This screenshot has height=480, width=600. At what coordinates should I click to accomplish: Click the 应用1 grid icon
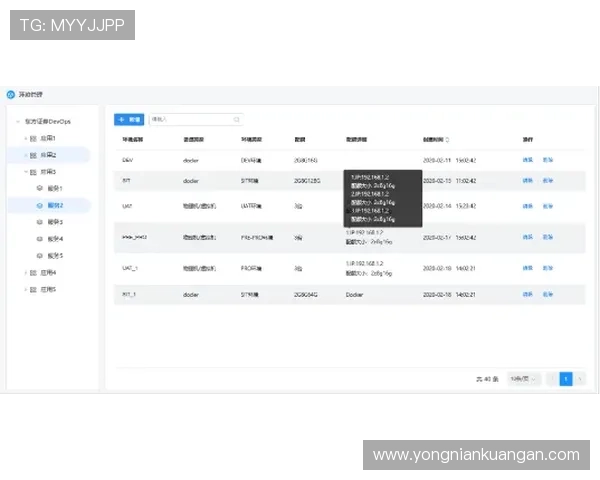point(33,138)
